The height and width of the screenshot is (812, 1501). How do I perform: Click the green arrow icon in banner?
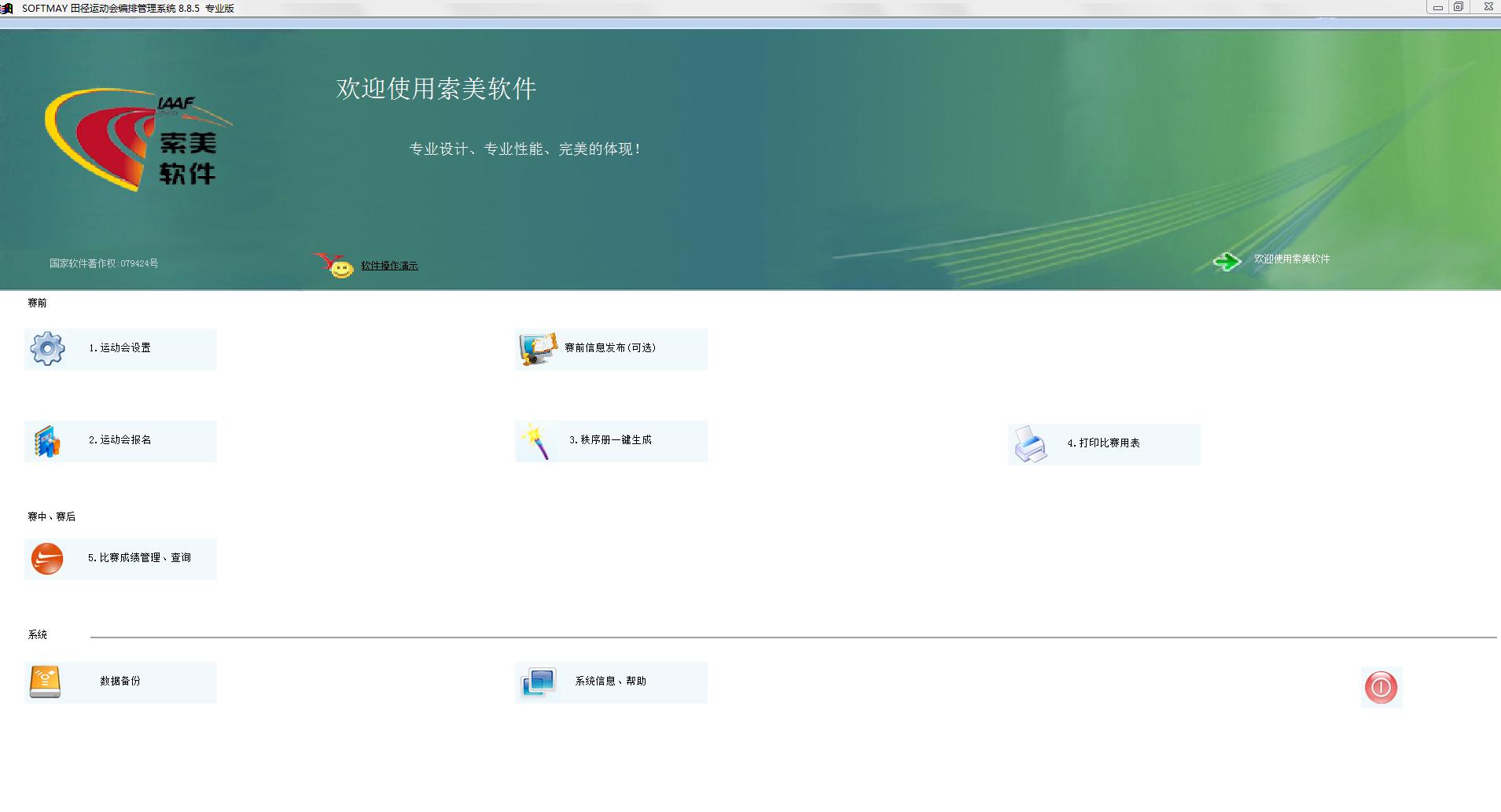click(1227, 261)
